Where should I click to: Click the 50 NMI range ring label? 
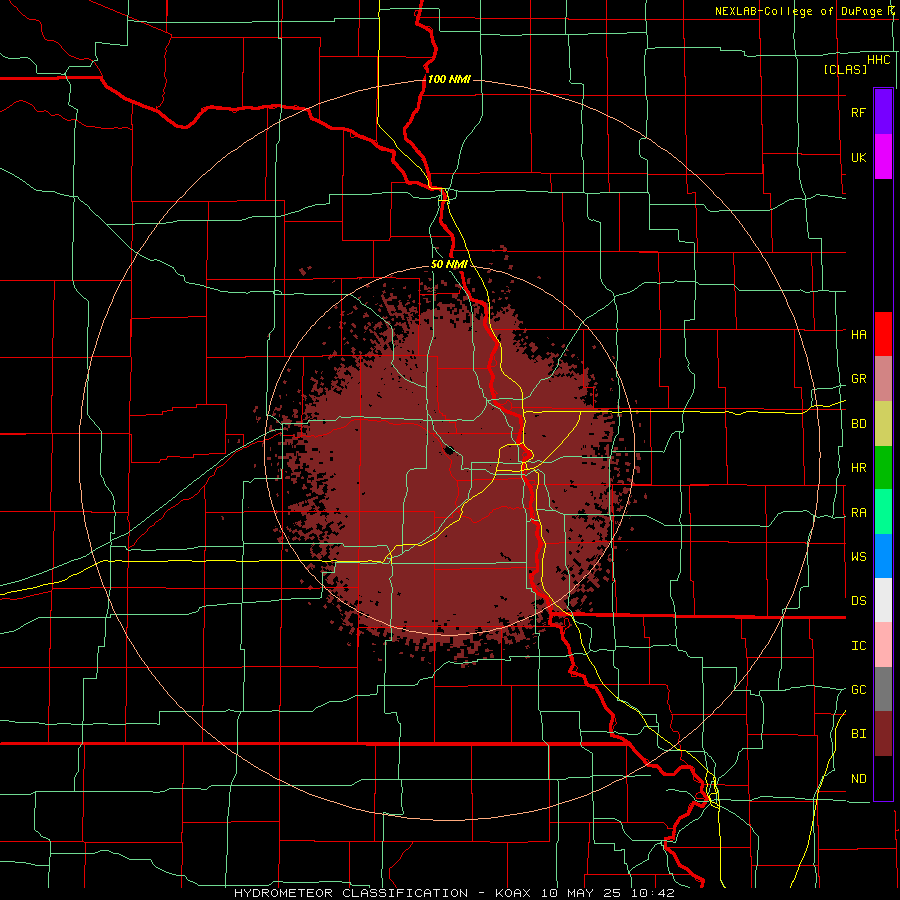coord(449,264)
